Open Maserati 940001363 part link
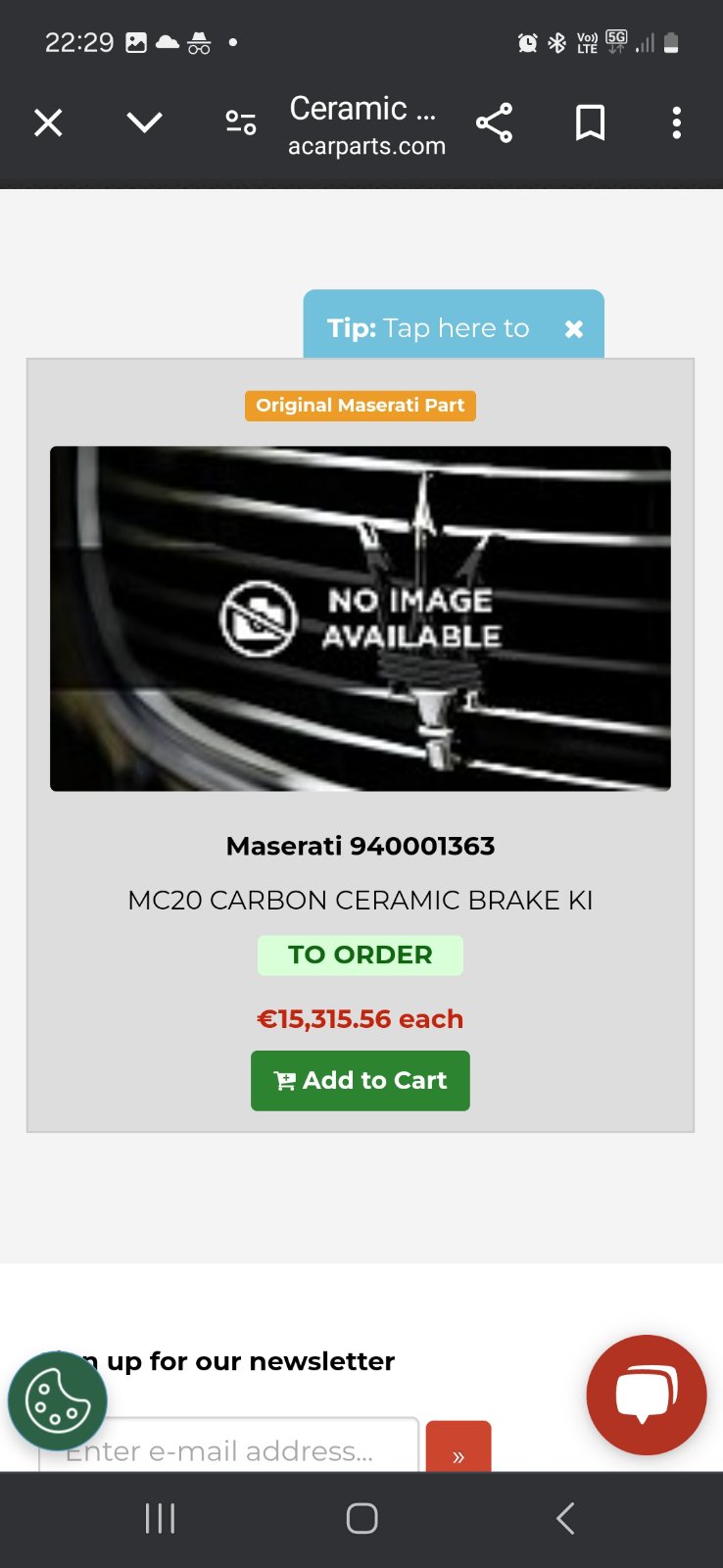 361,846
